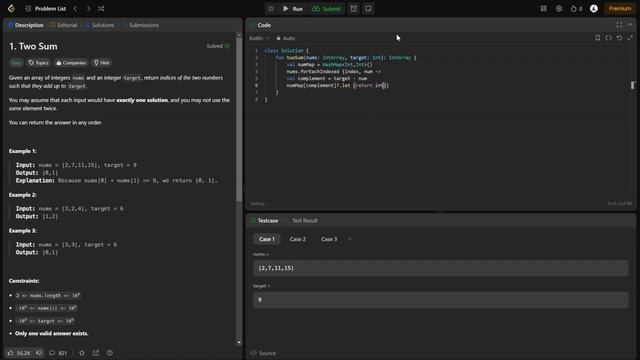
Task: Click the debugger icon left of Run
Action: click(271, 9)
